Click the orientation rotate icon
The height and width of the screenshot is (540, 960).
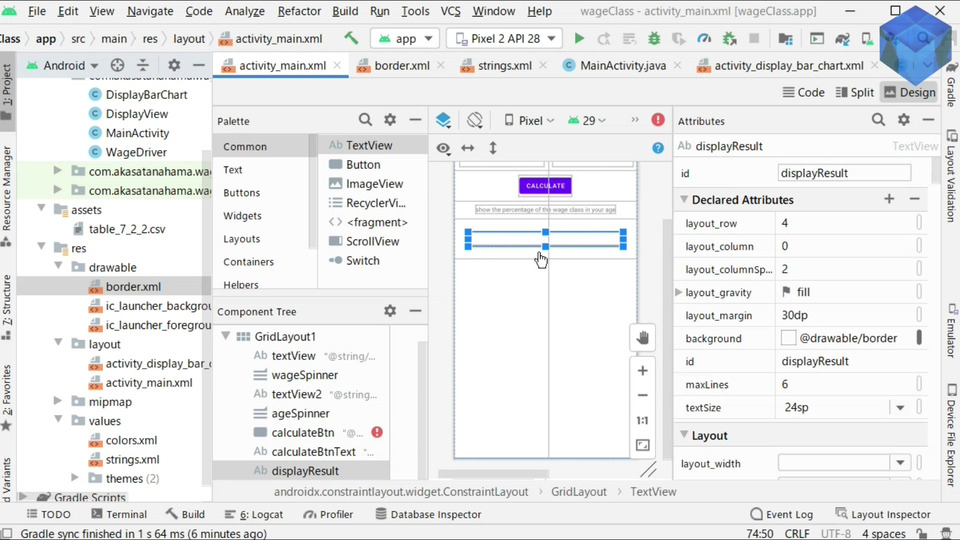[x=474, y=120]
